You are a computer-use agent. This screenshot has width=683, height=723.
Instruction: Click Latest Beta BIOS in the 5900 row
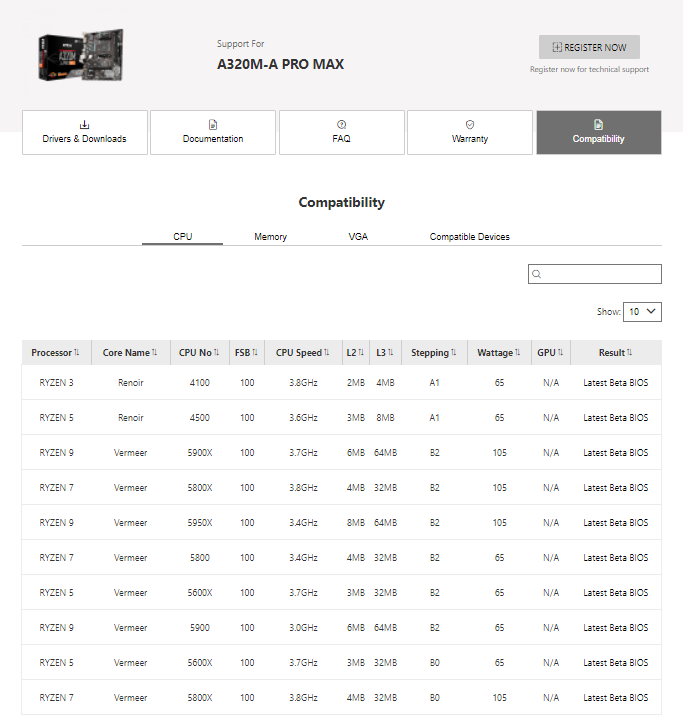click(x=616, y=628)
